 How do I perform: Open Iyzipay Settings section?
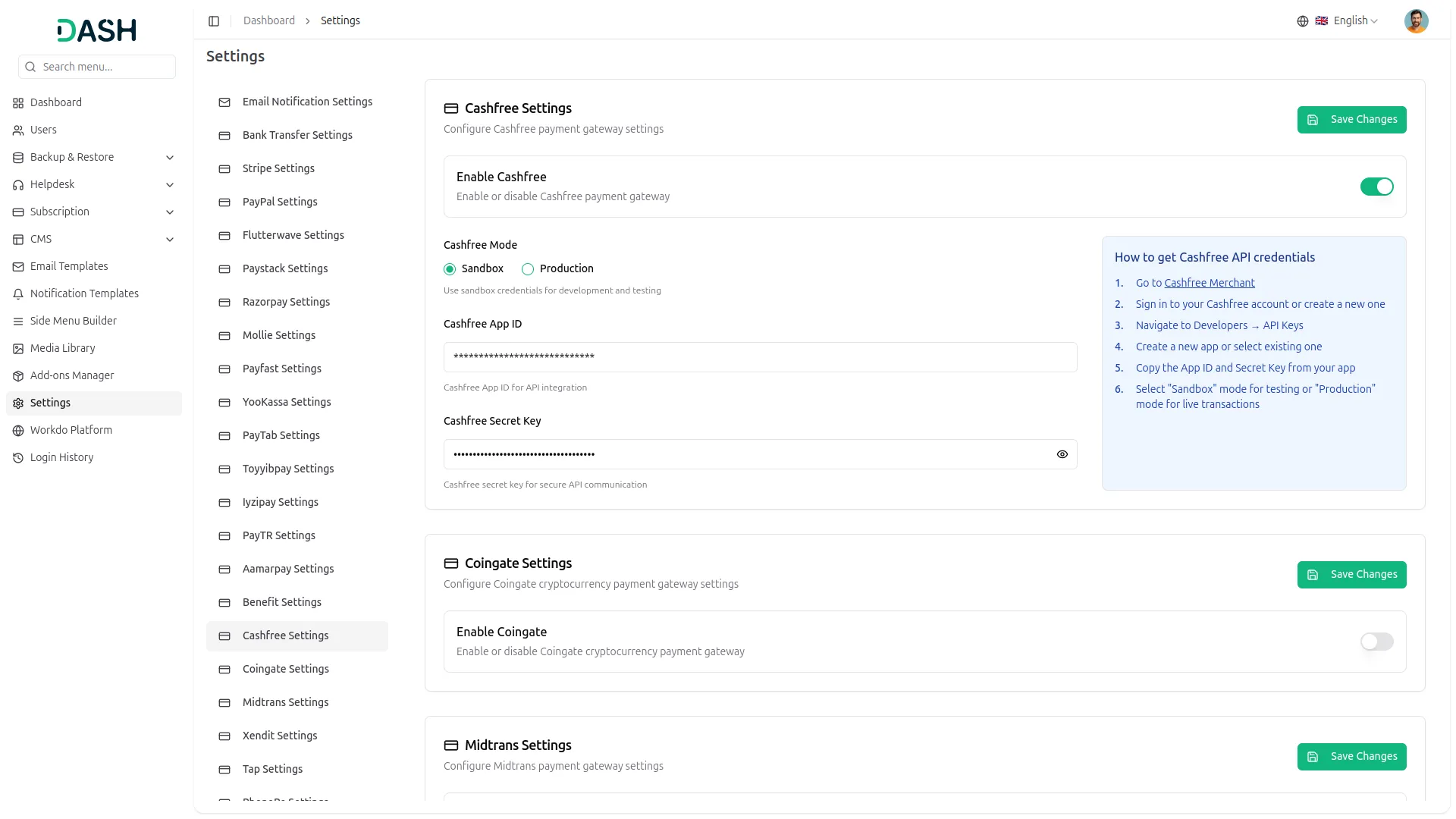(x=297, y=503)
